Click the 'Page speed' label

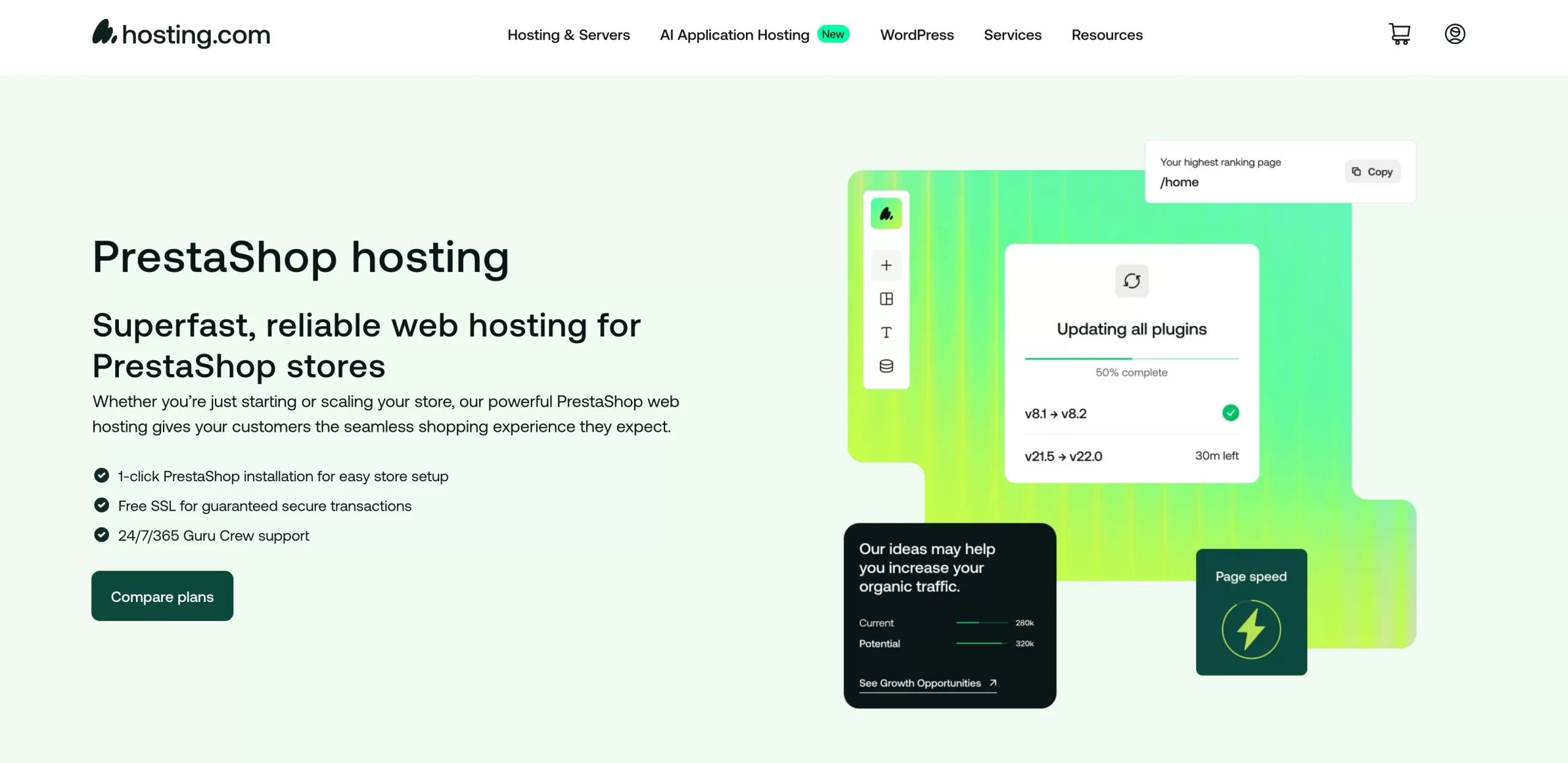pyautogui.click(x=1251, y=576)
